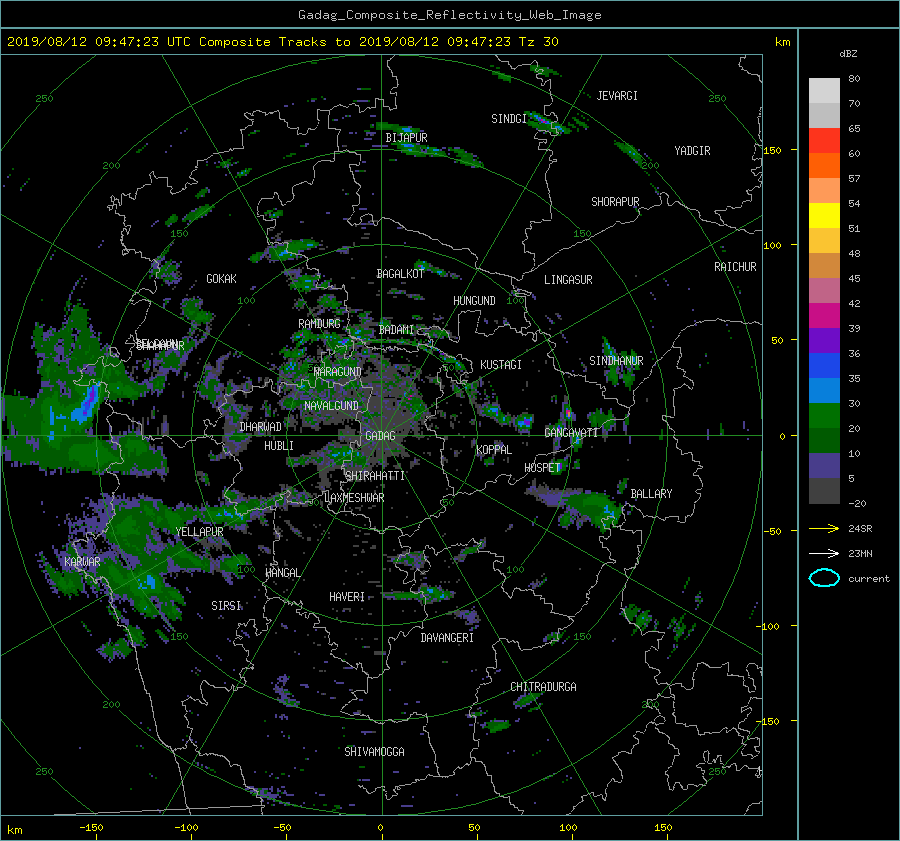Viewport: 900px width, 841px height.
Task: Pick the light blue swatch between 35 and 30
Action: (x=824, y=391)
